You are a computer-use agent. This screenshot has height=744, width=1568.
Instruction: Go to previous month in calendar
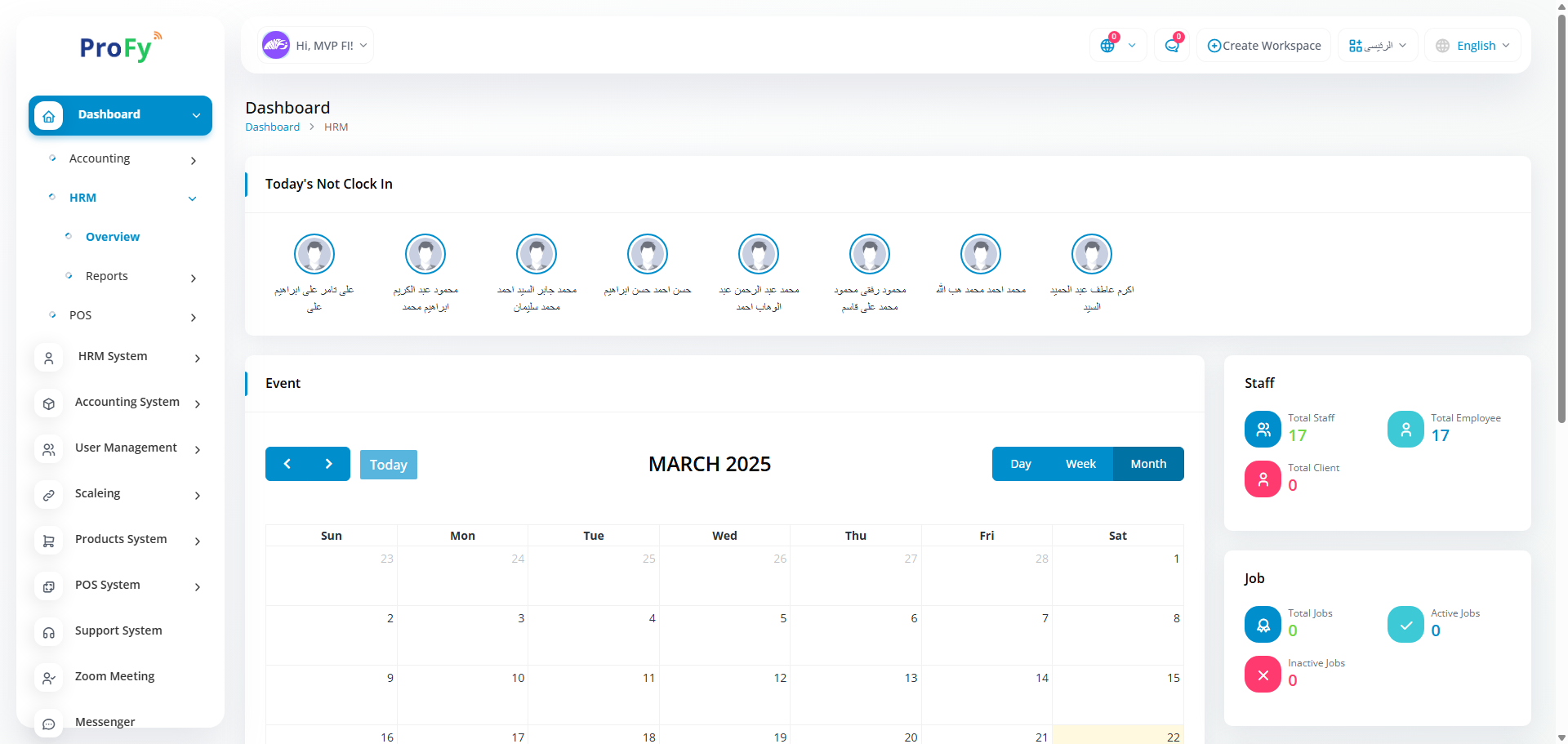[x=287, y=464]
